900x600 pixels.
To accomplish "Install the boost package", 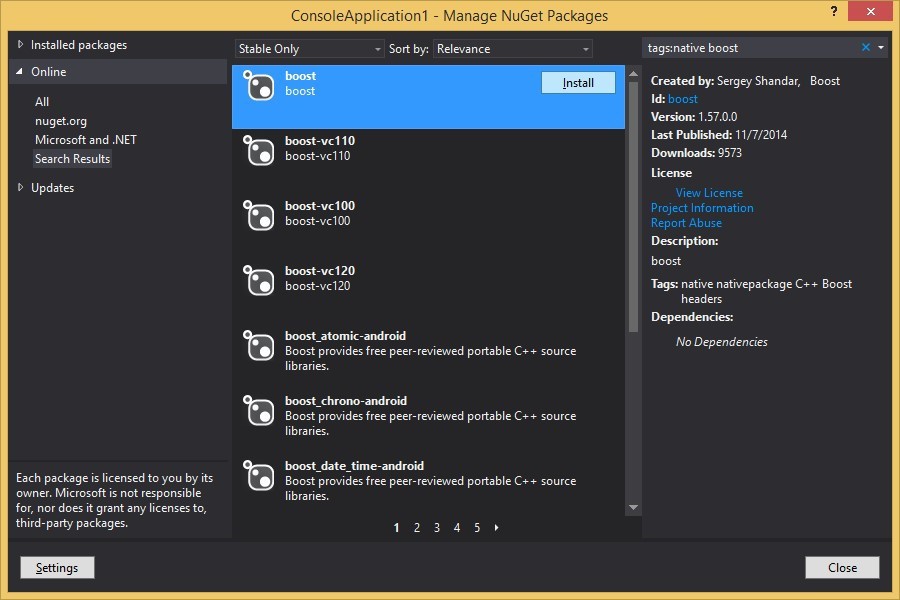I will coord(578,83).
